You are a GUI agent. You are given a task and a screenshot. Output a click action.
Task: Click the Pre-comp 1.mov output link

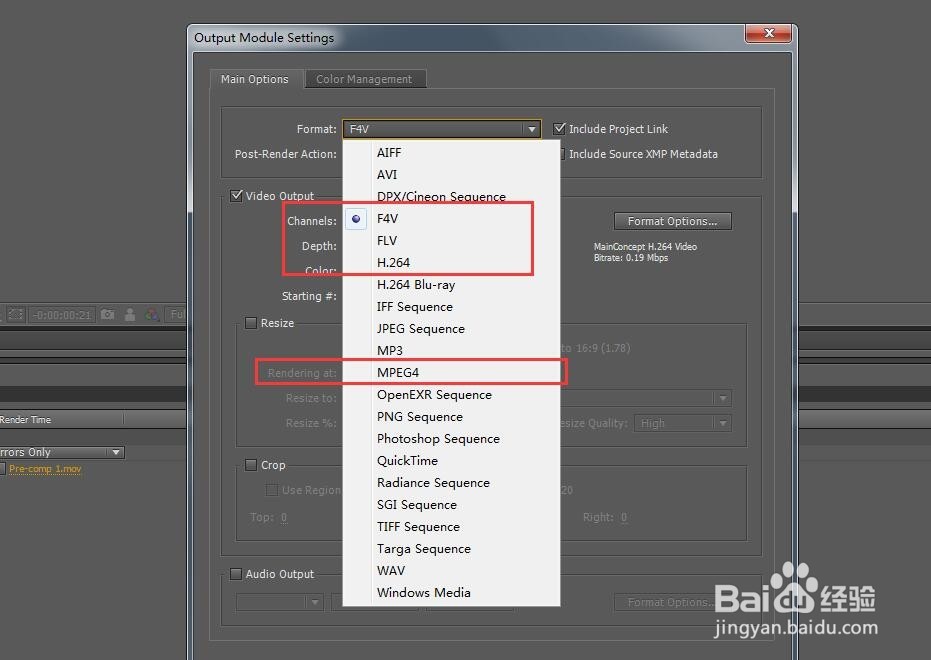pos(45,469)
